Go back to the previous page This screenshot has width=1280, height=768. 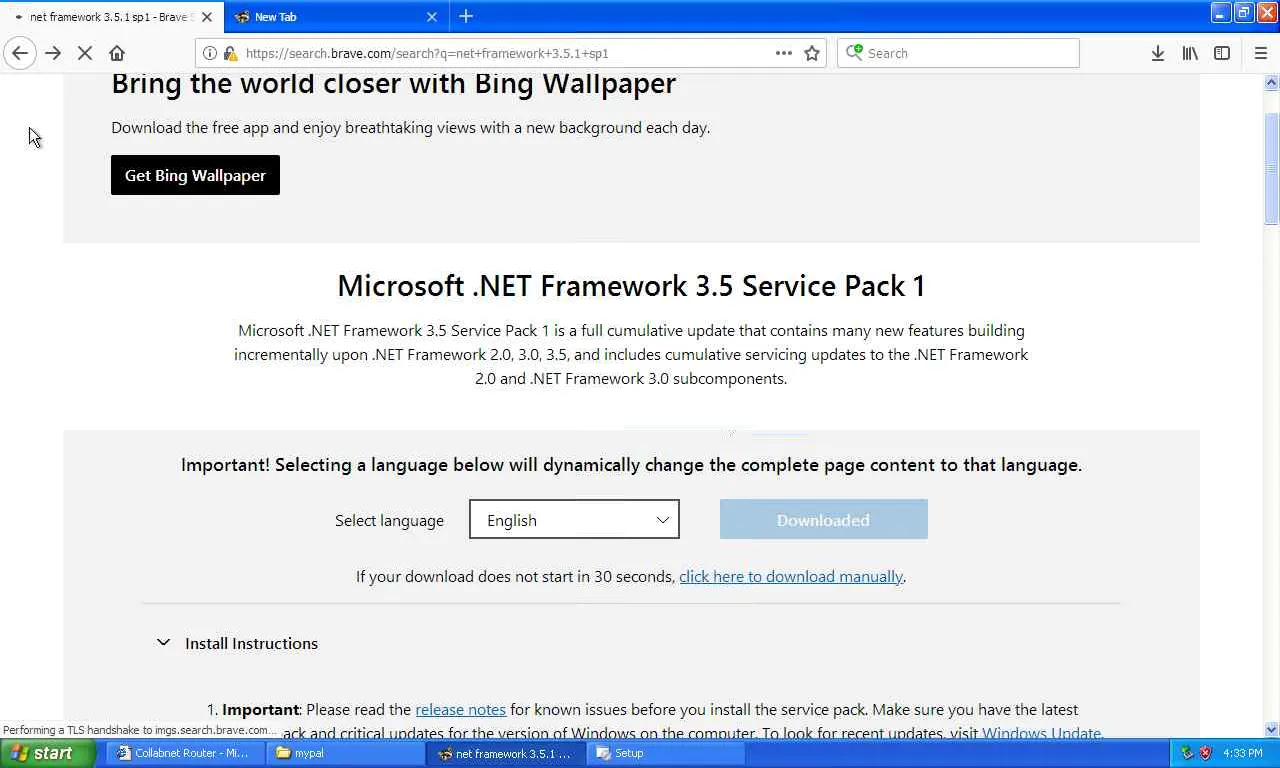pos(20,53)
